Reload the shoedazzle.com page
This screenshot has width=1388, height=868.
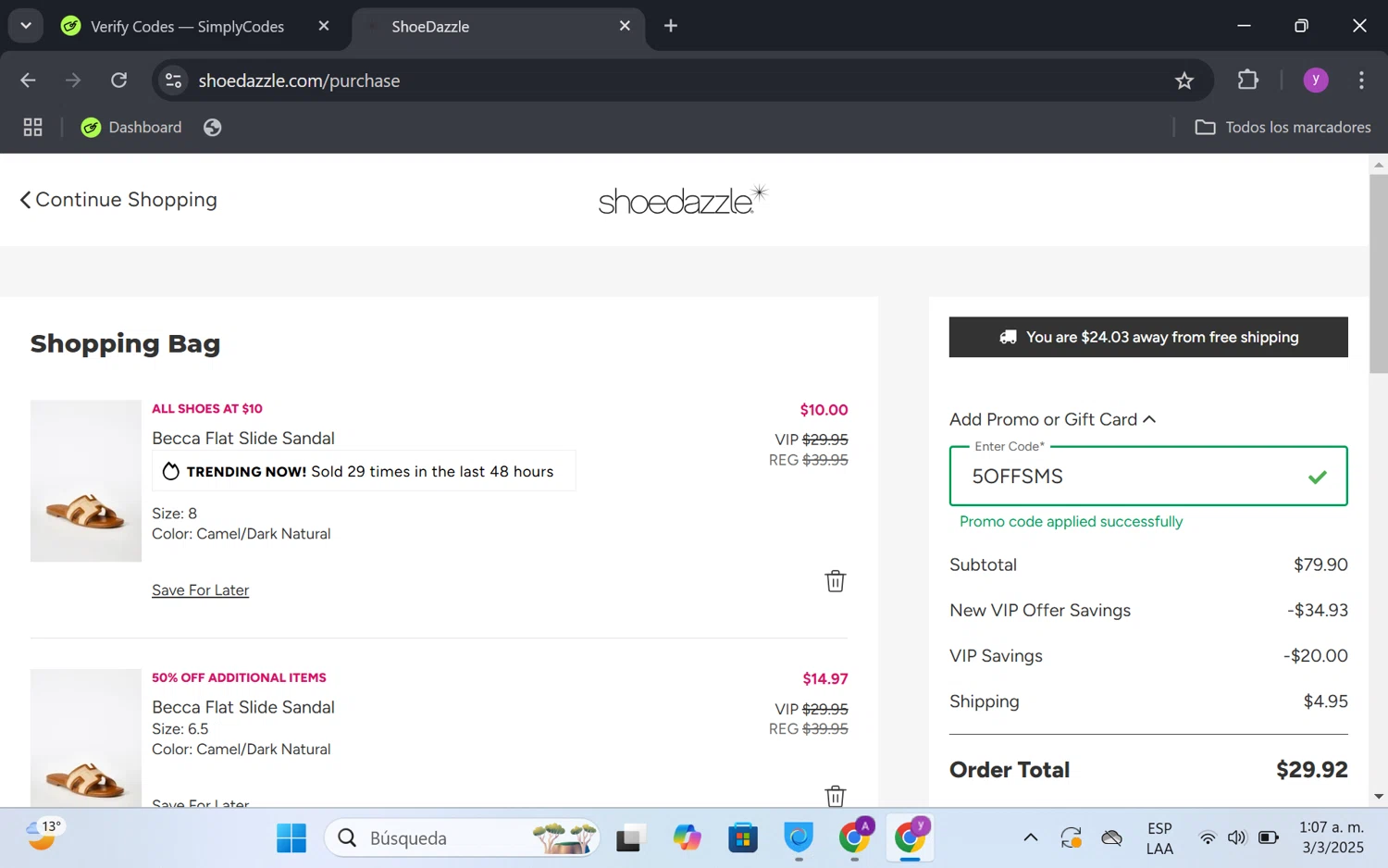click(119, 81)
